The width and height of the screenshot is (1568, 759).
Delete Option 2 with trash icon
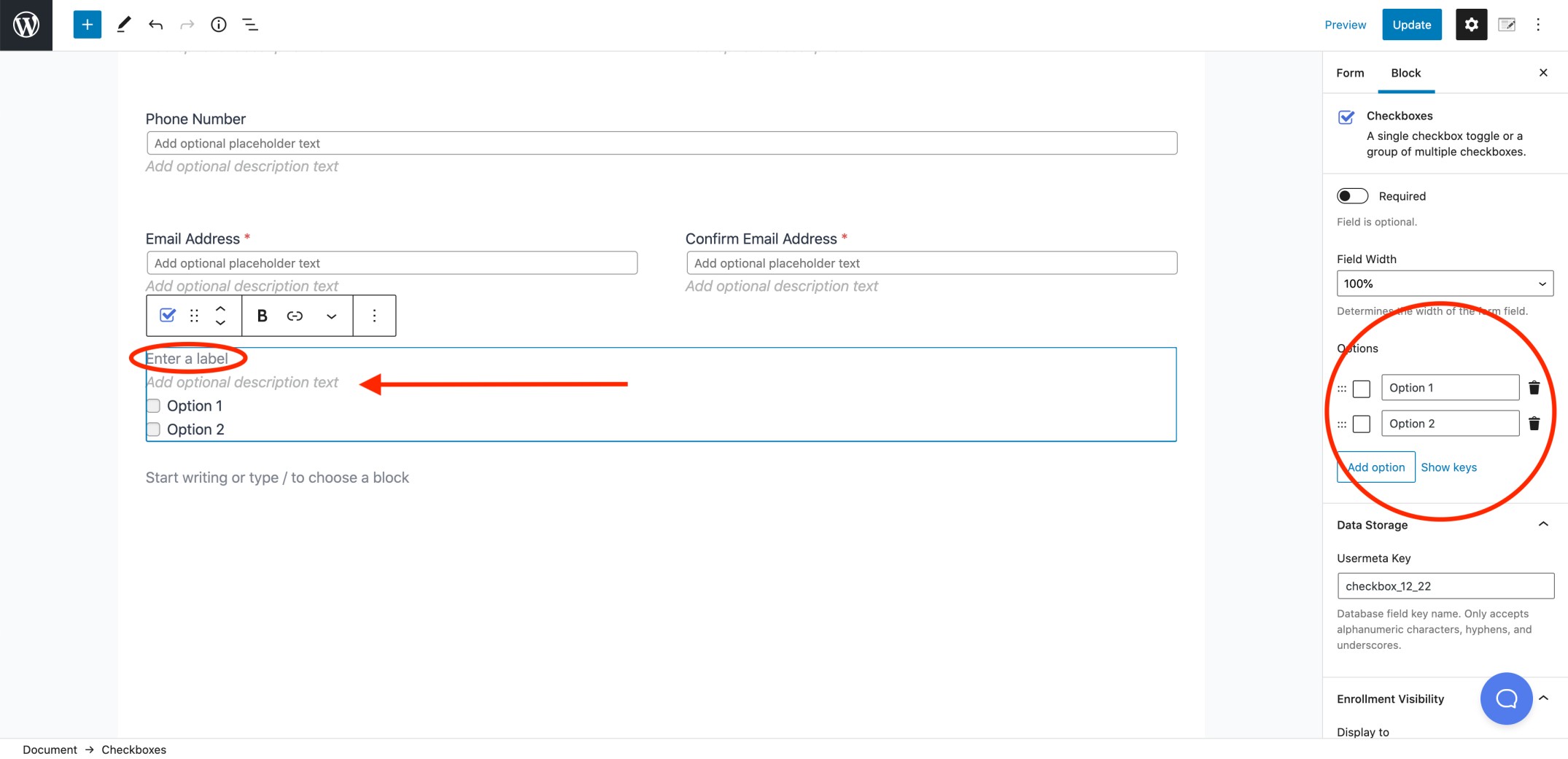pos(1534,423)
